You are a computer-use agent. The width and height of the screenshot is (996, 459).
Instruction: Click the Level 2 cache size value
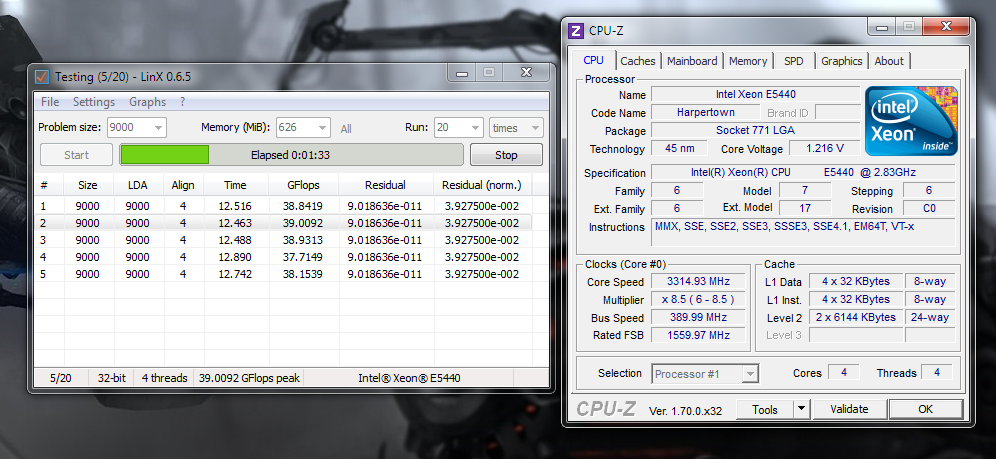(x=856, y=317)
